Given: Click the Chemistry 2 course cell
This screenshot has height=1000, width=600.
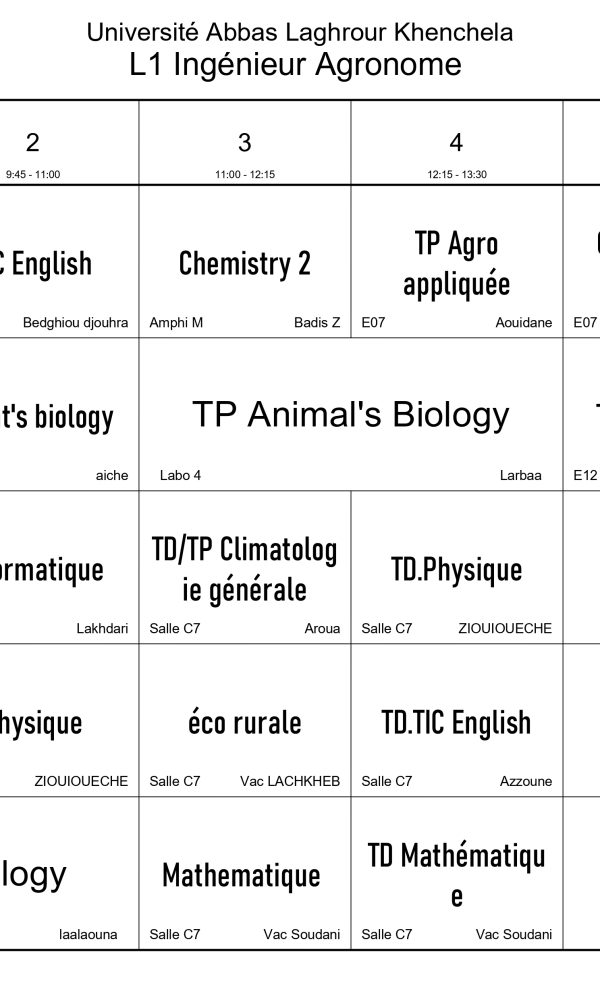Looking at the screenshot, I should pyautogui.click(x=245, y=263).
